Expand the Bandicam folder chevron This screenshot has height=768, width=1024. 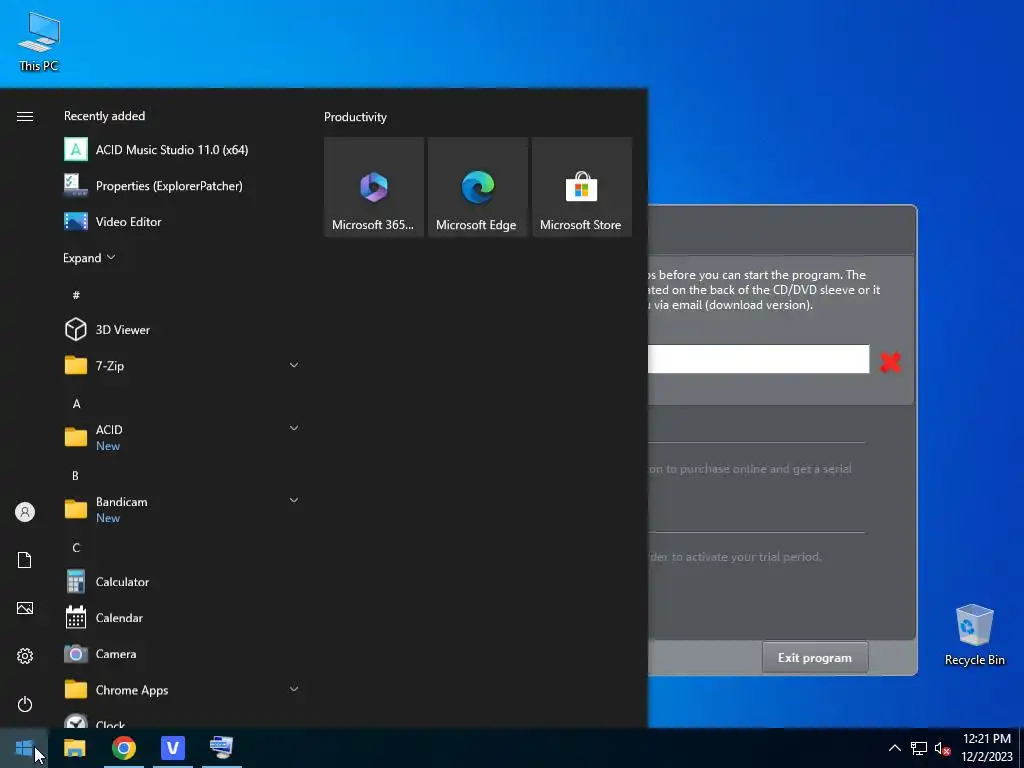[294, 500]
